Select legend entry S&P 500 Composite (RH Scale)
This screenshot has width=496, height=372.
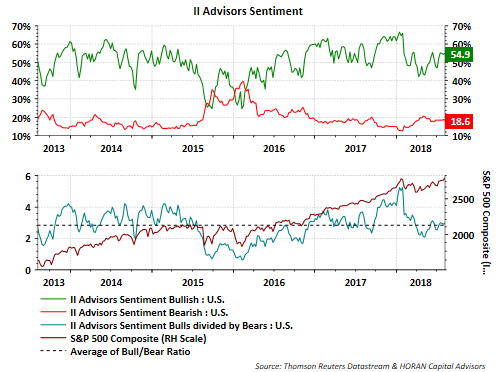[138, 338]
